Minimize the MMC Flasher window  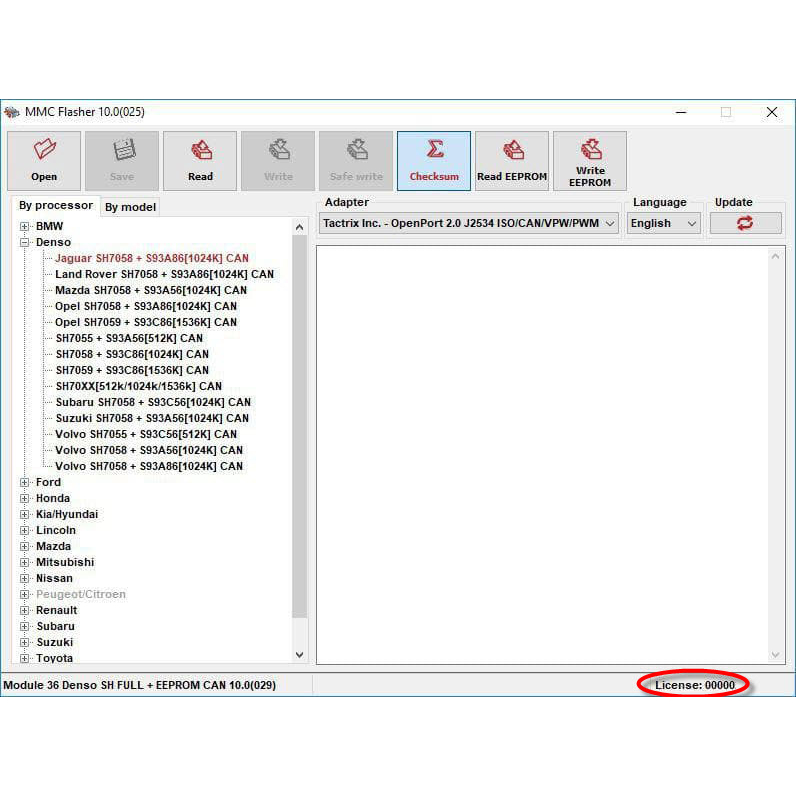click(x=681, y=112)
